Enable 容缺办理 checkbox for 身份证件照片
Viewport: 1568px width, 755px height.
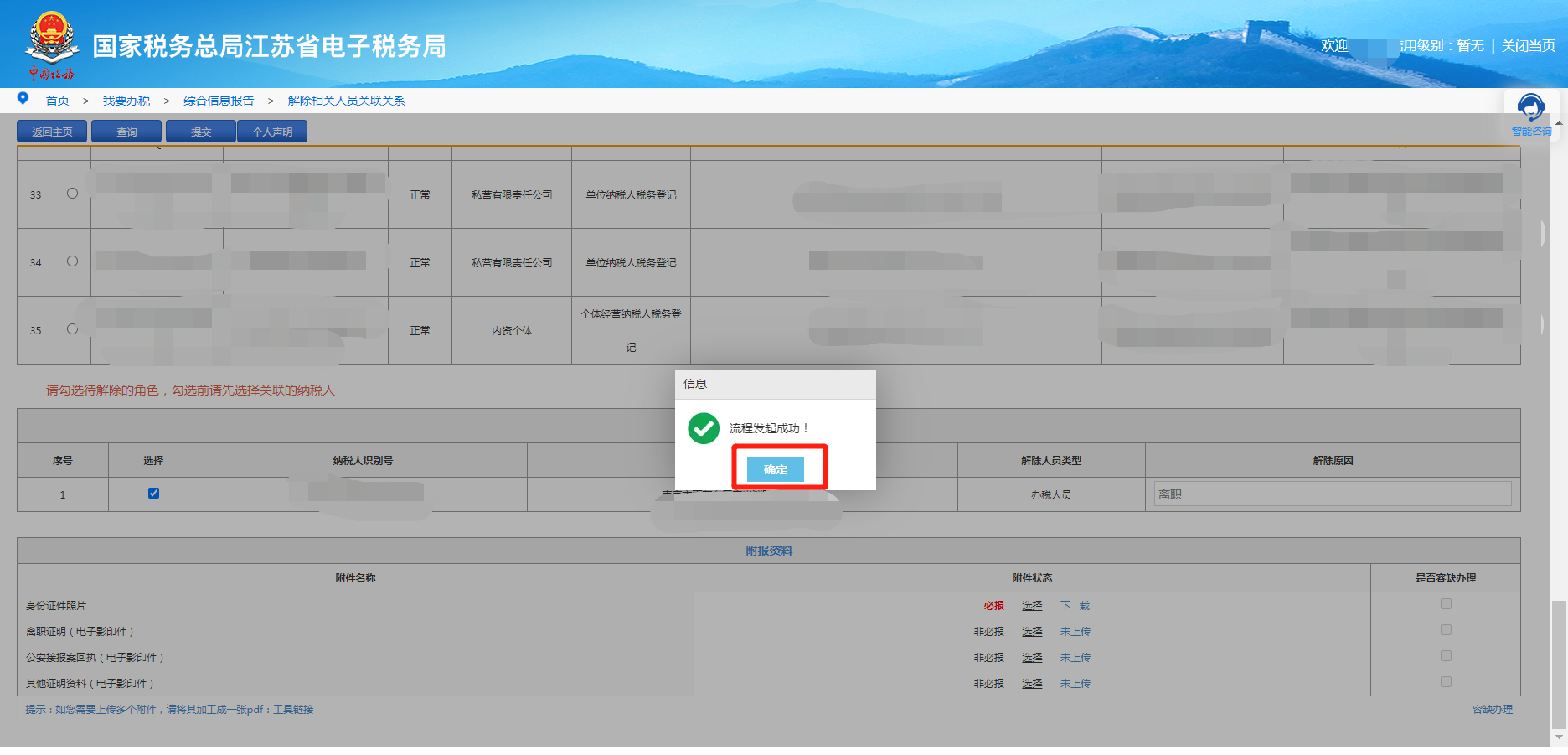coord(1445,604)
